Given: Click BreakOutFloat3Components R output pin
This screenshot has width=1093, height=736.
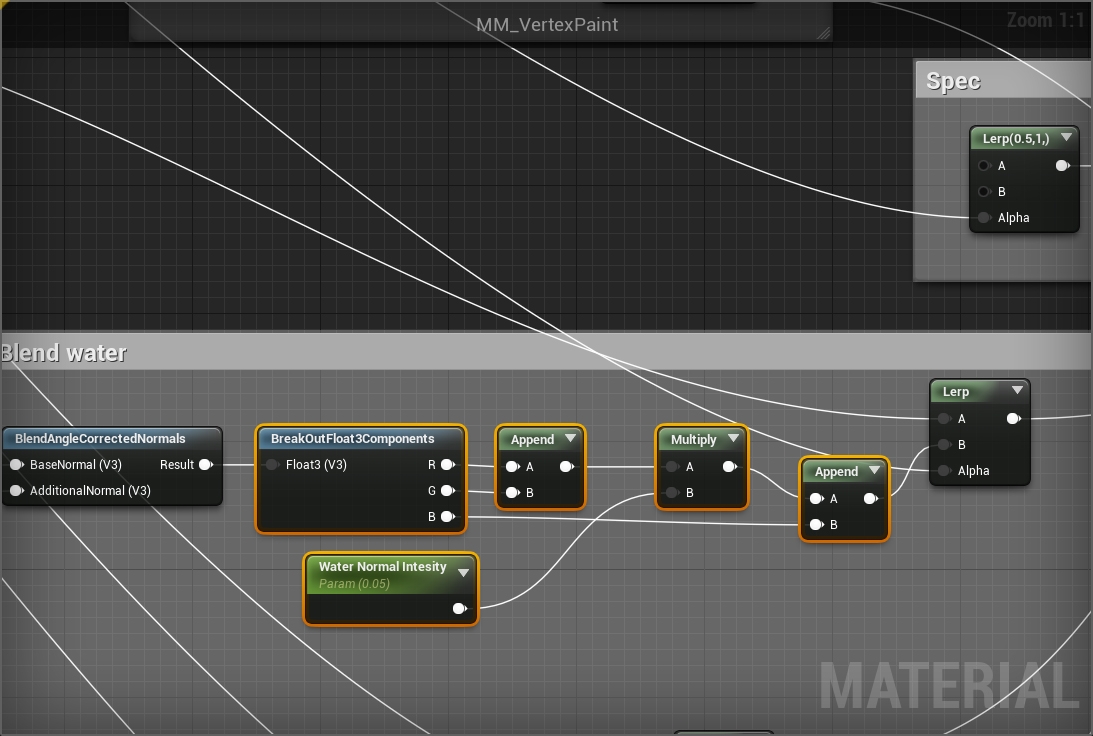Looking at the screenshot, I should click(448, 465).
